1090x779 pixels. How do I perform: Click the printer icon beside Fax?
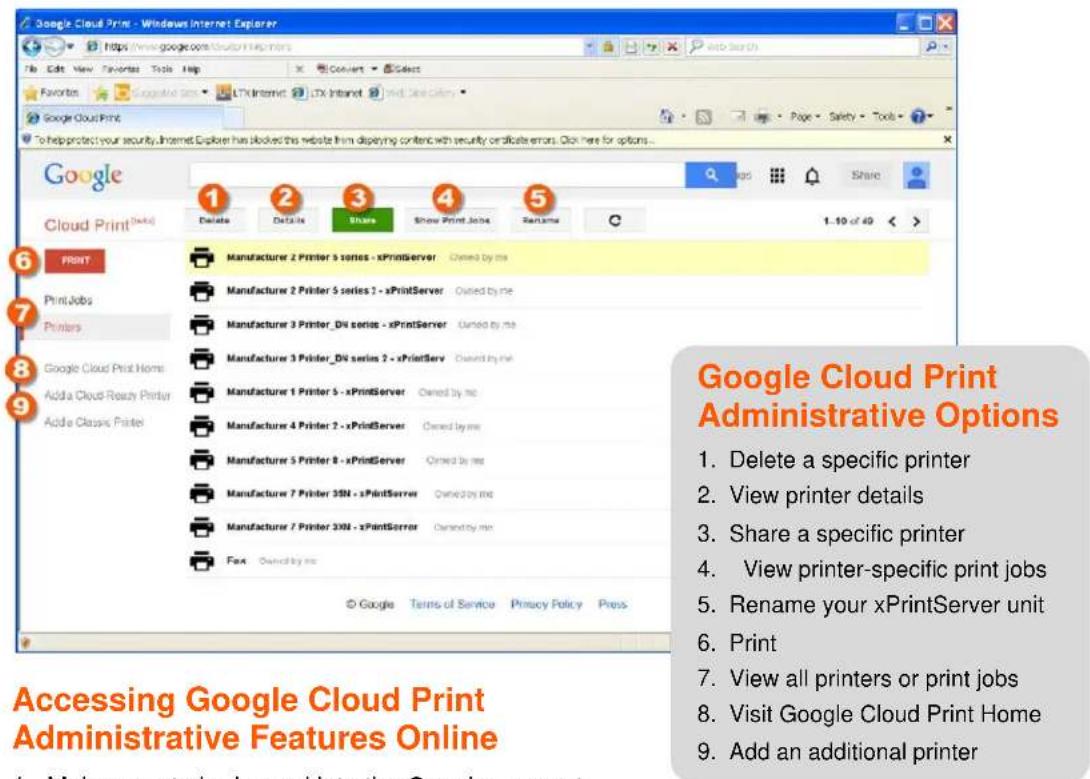coord(202,560)
